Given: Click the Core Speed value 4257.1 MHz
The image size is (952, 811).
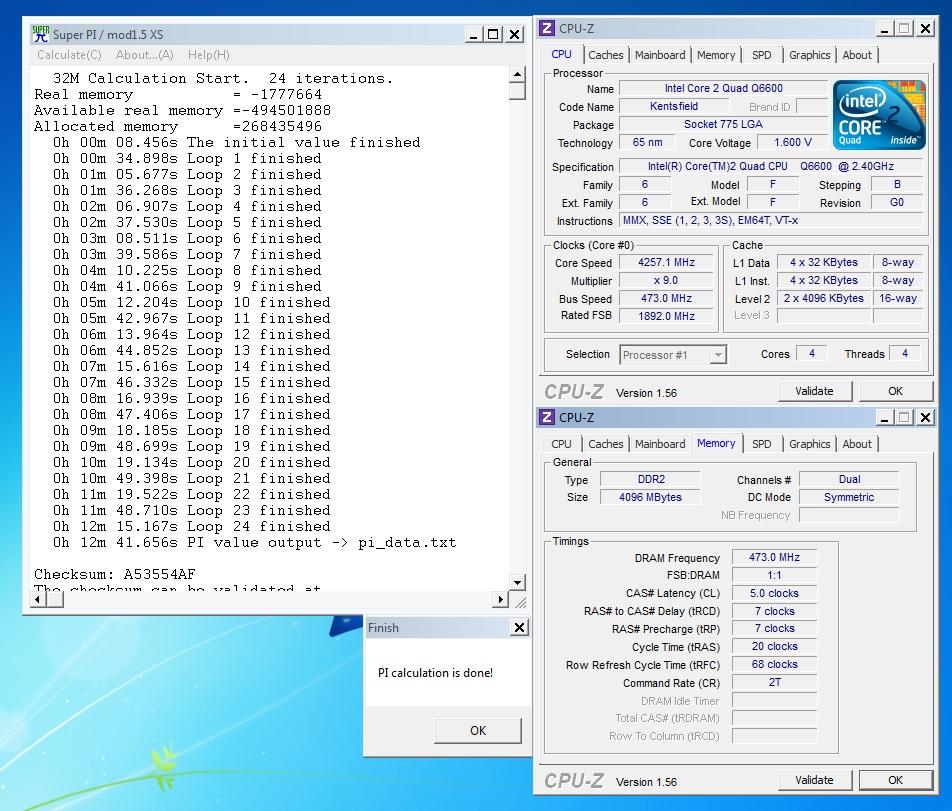Looking at the screenshot, I should click(667, 262).
